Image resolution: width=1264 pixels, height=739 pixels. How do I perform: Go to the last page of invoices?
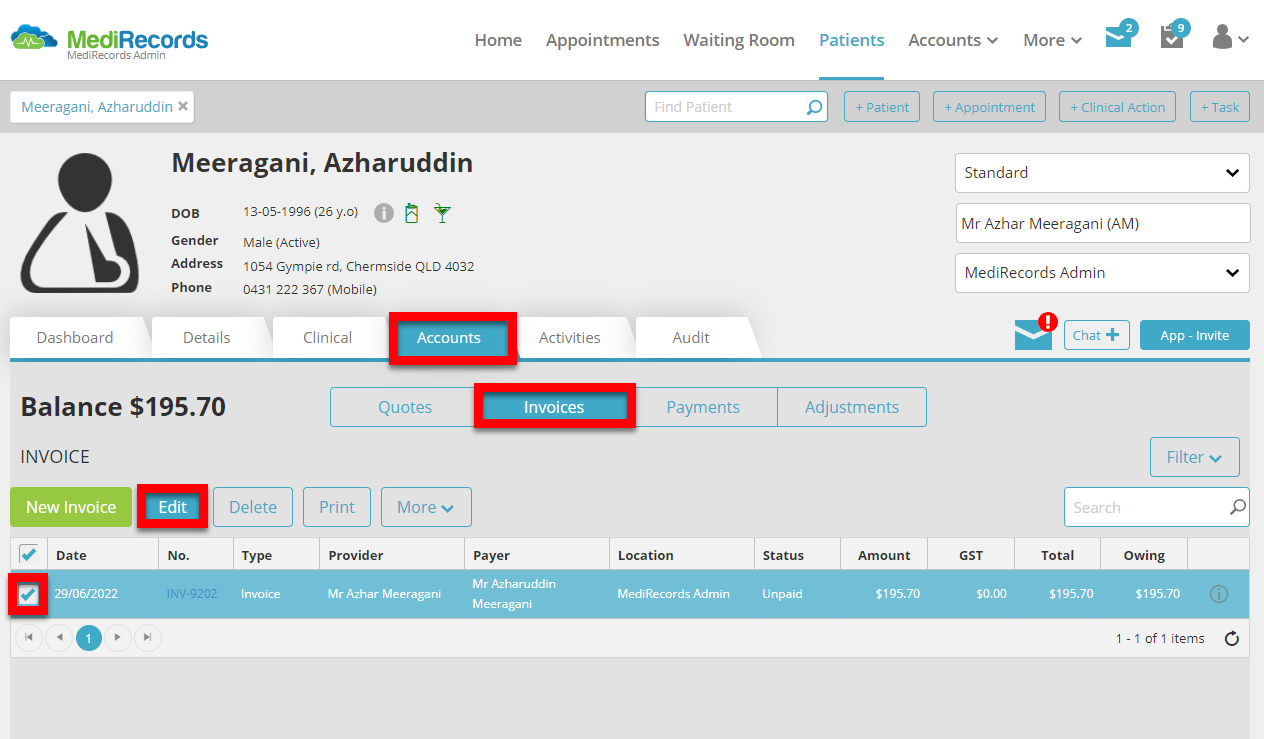click(x=148, y=638)
